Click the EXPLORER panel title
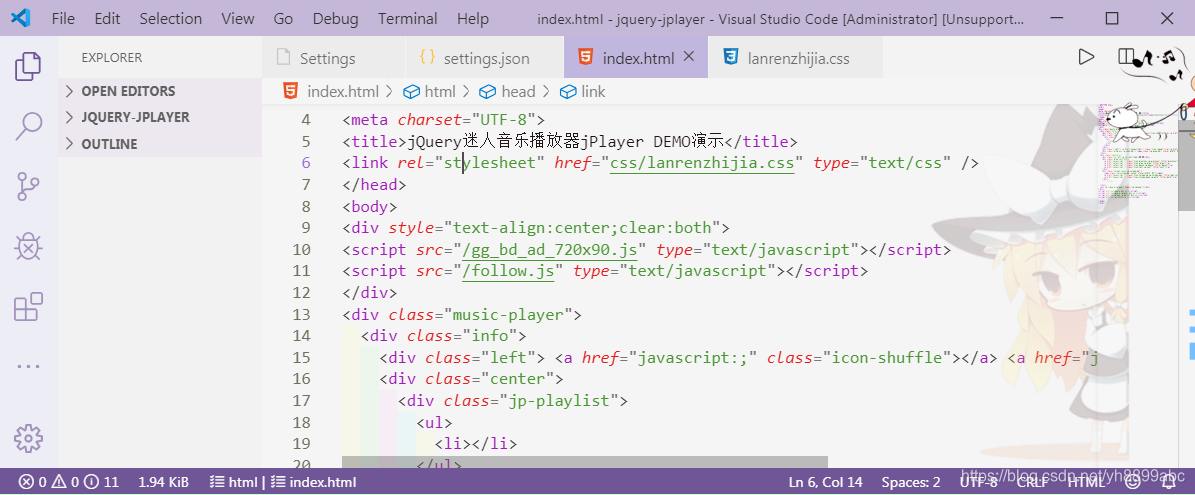Screen dimensions: 1195x495 coord(112,58)
